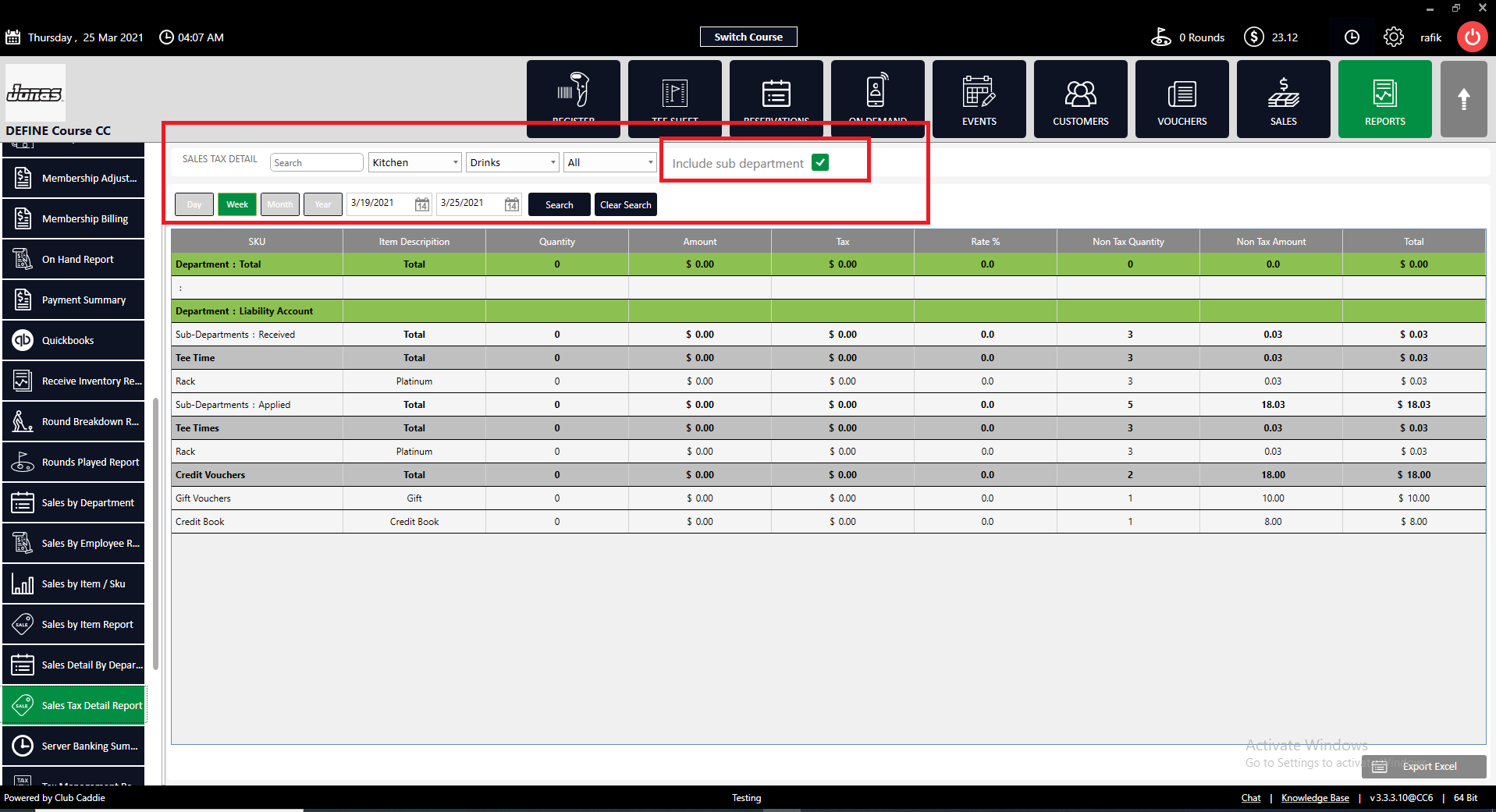Open the Knowledge Base link
This screenshot has width=1496, height=812.
click(x=1315, y=797)
